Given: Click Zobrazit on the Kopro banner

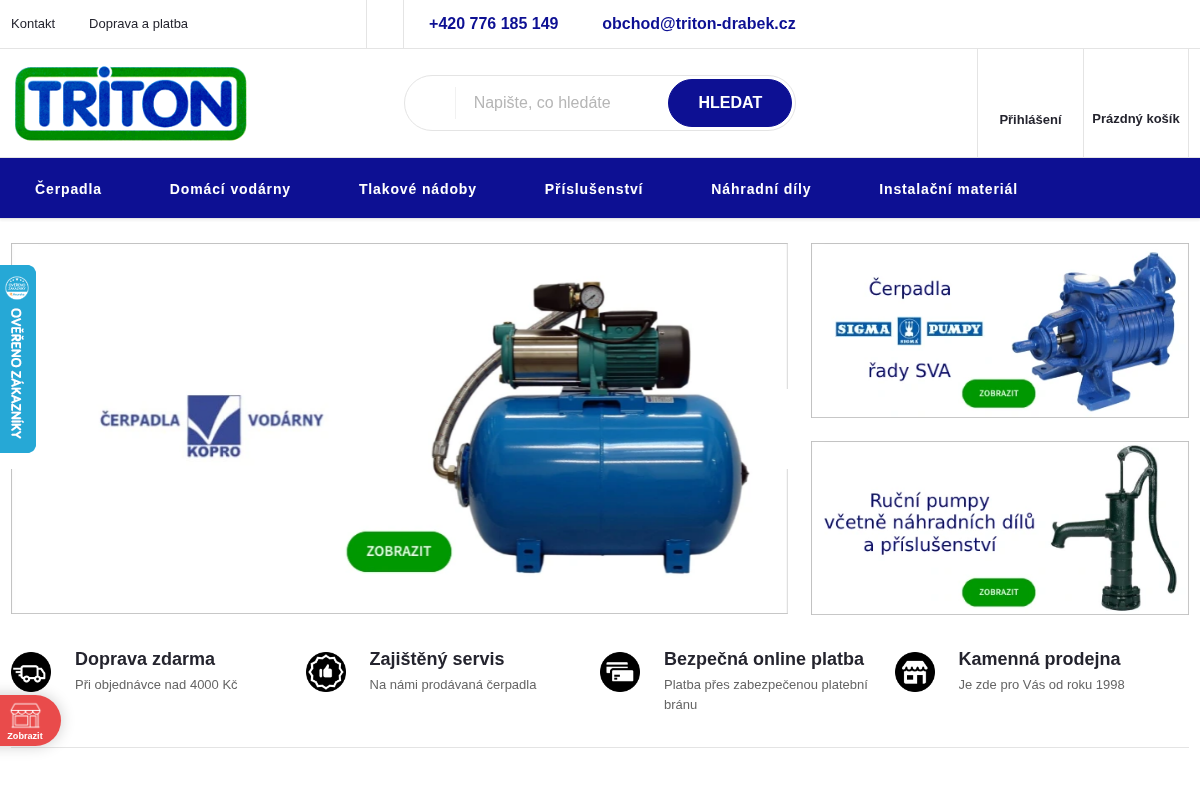Looking at the screenshot, I should [399, 552].
